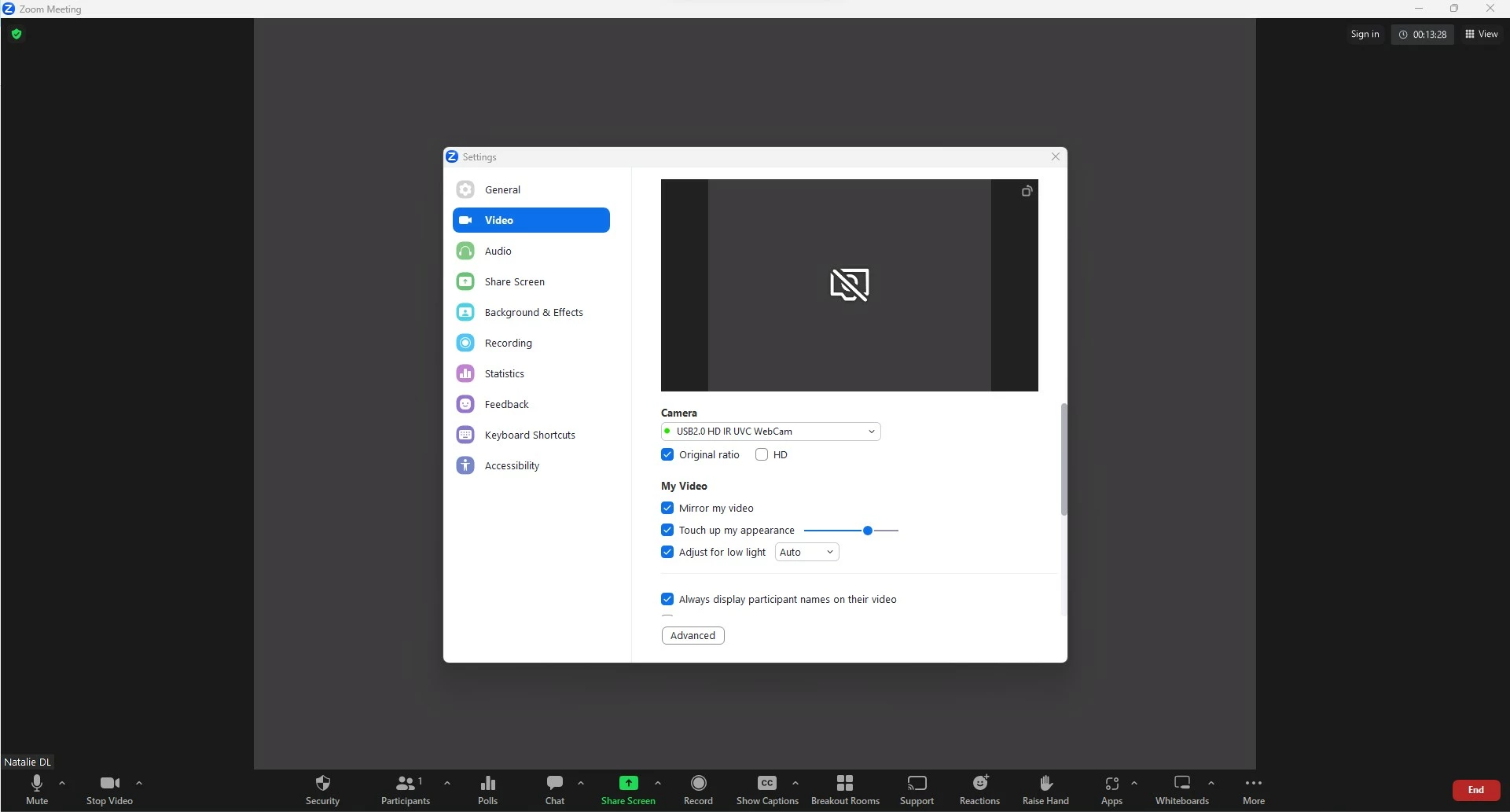This screenshot has width=1510, height=812.
Task: Click the Sign in button
Action: [x=1365, y=34]
